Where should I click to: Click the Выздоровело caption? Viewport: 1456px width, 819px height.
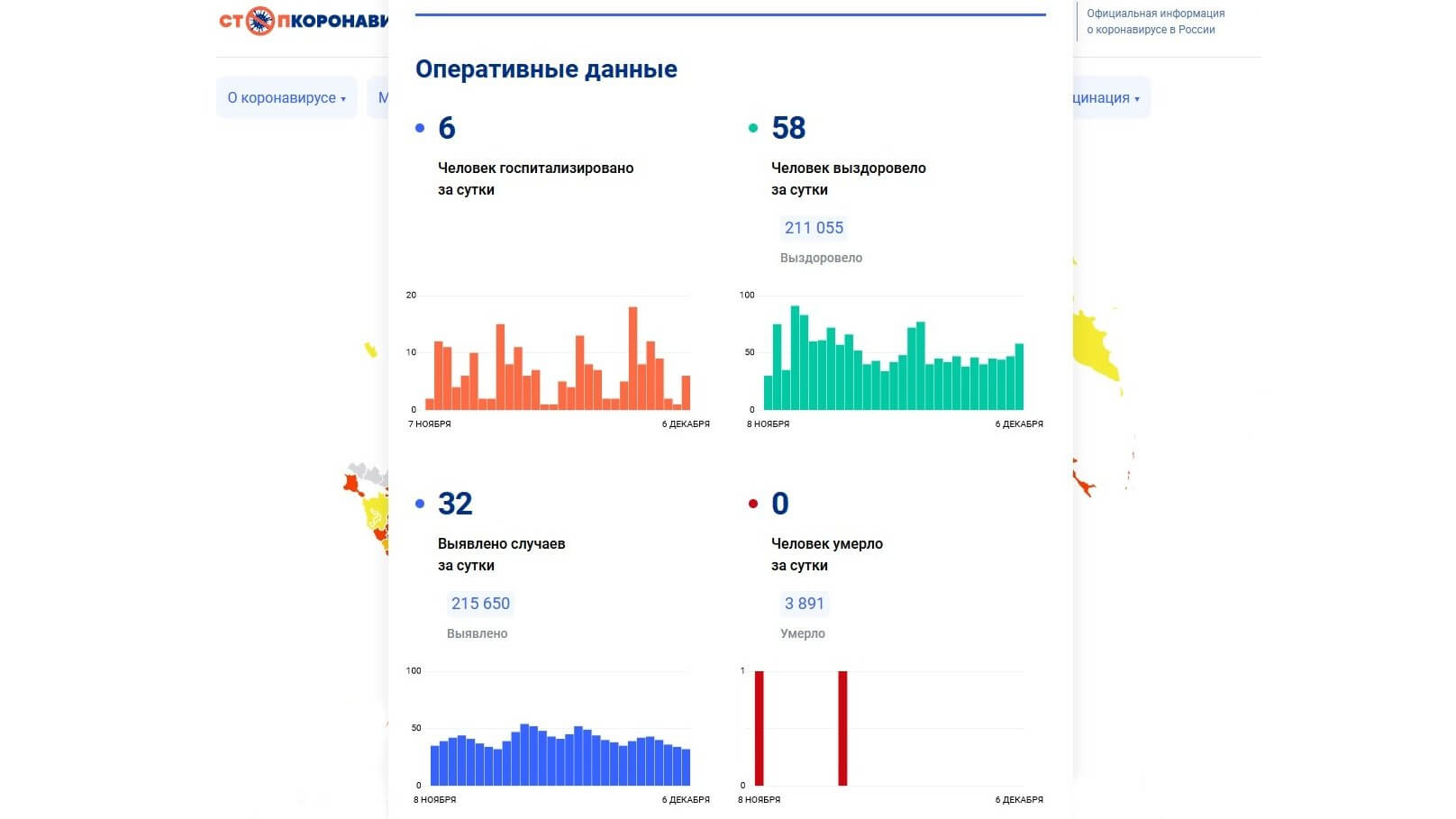pos(821,258)
